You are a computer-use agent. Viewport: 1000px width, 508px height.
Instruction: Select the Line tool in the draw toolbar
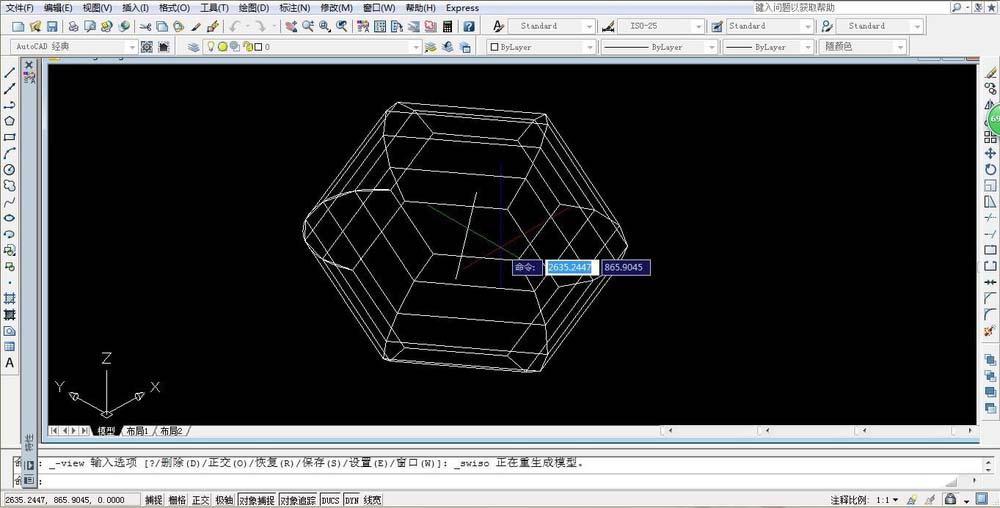point(10,73)
